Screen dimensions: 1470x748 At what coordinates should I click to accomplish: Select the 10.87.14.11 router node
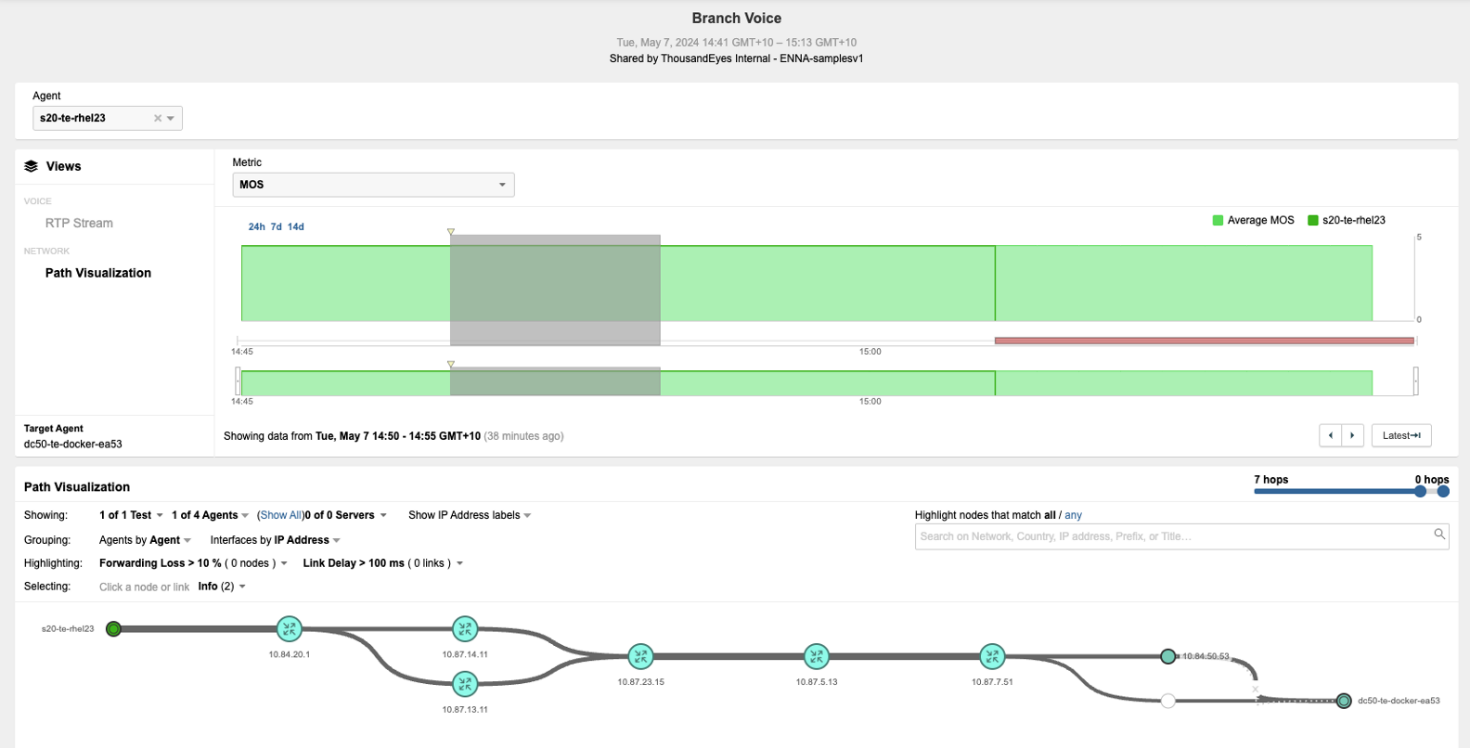(x=464, y=629)
